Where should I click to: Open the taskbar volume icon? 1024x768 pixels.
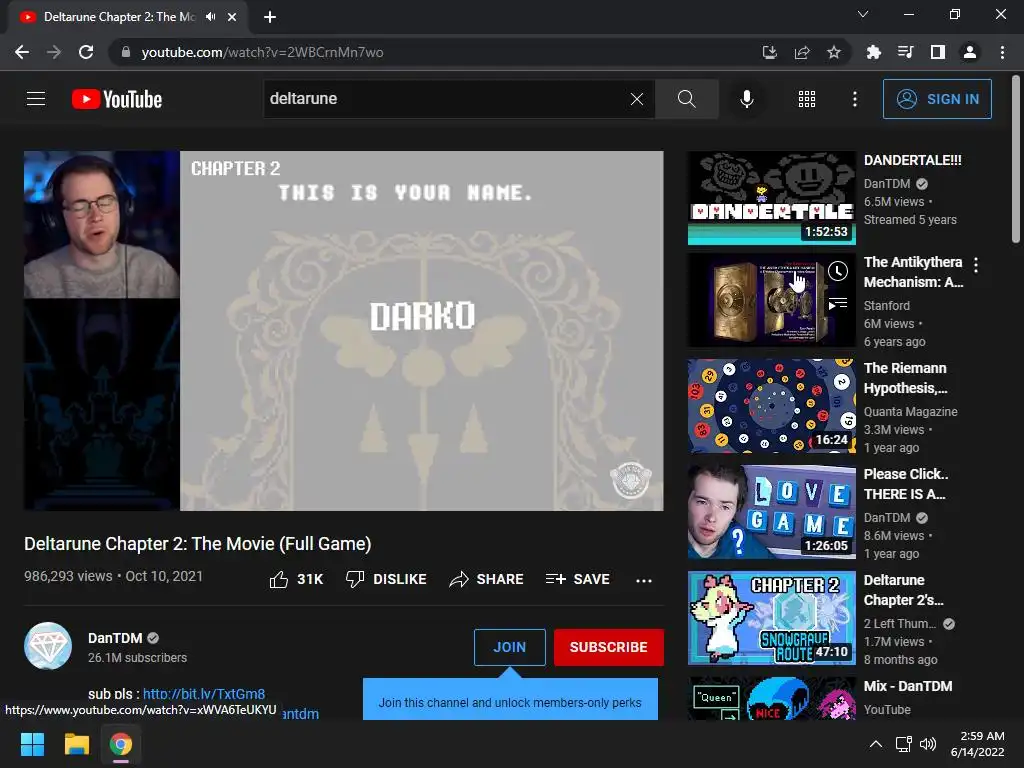pyautogui.click(x=927, y=744)
